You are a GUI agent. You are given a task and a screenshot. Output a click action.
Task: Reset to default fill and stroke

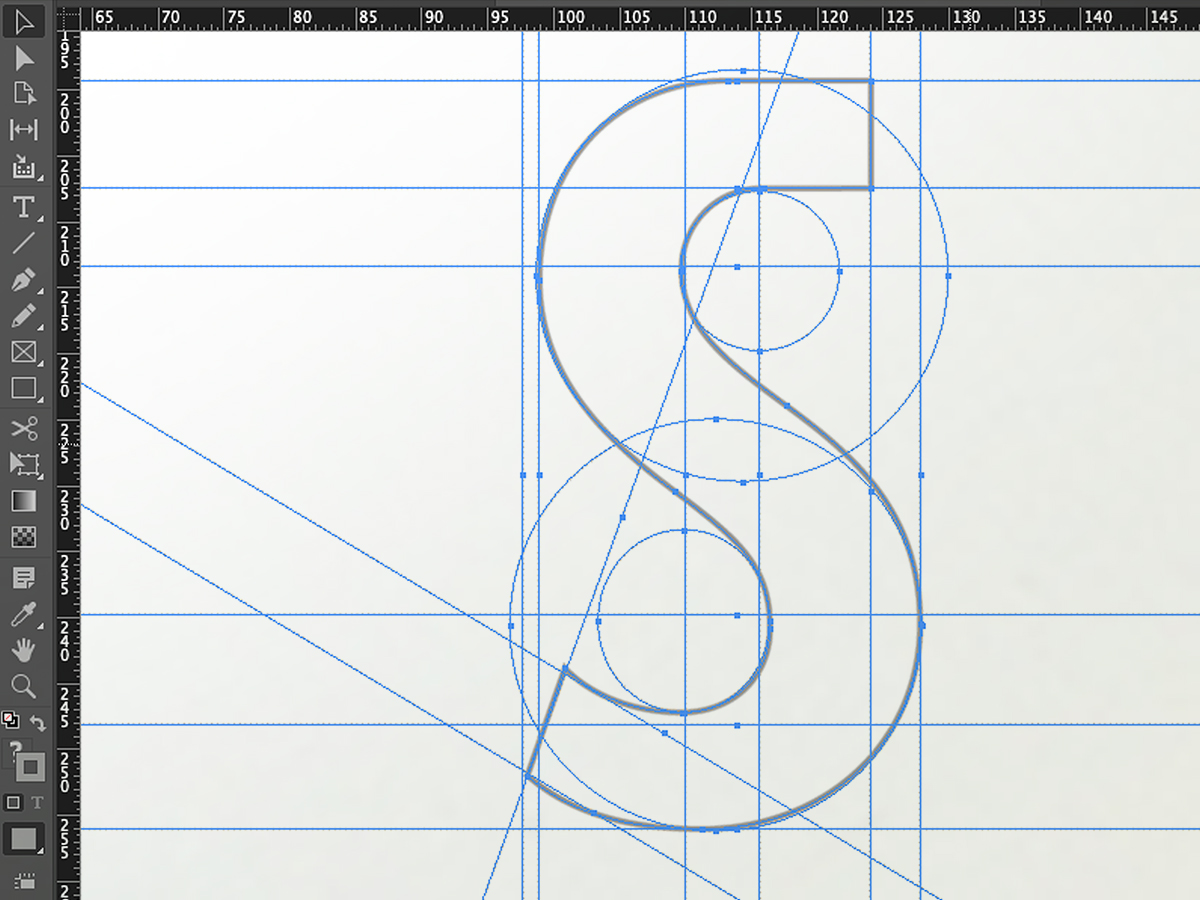10,720
